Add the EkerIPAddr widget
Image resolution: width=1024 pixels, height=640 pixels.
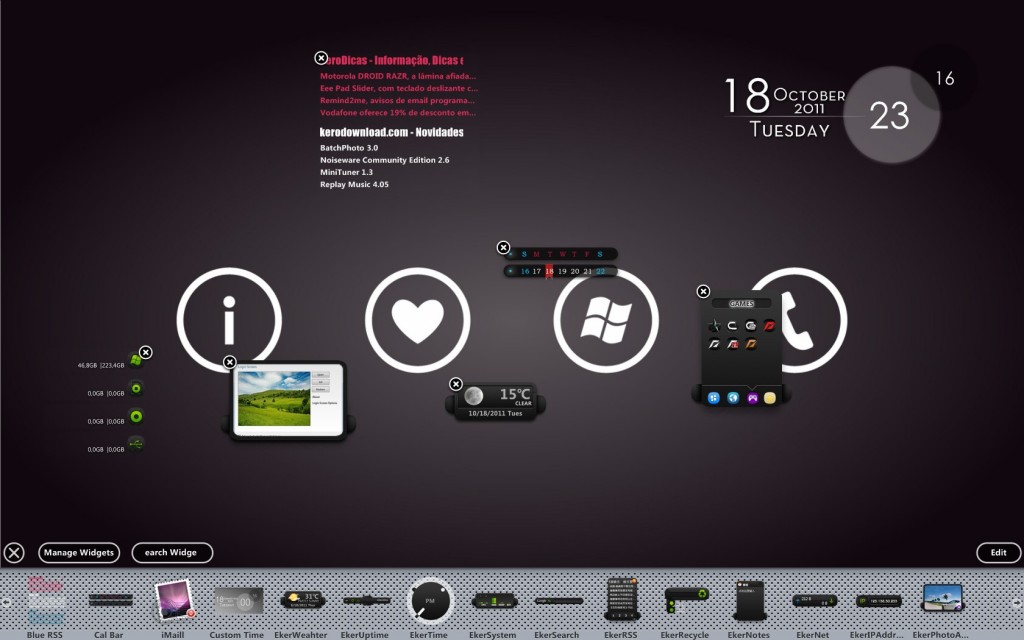[878, 600]
